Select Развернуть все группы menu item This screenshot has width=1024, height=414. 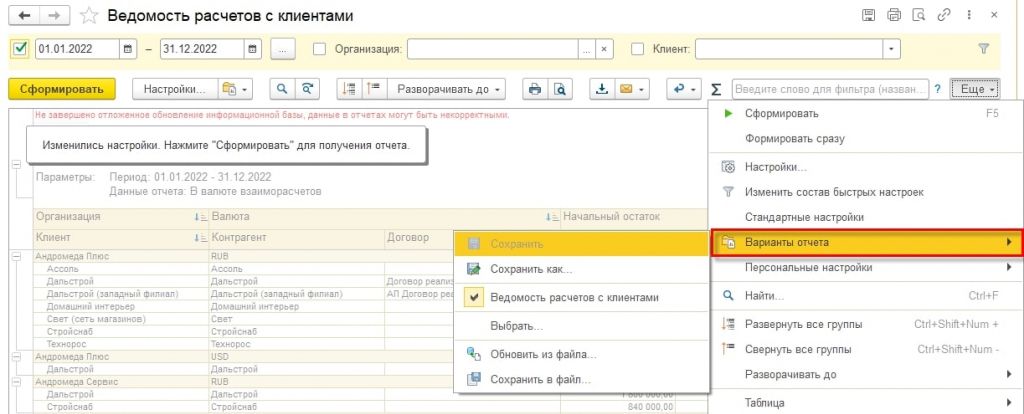(x=866, y=325)
